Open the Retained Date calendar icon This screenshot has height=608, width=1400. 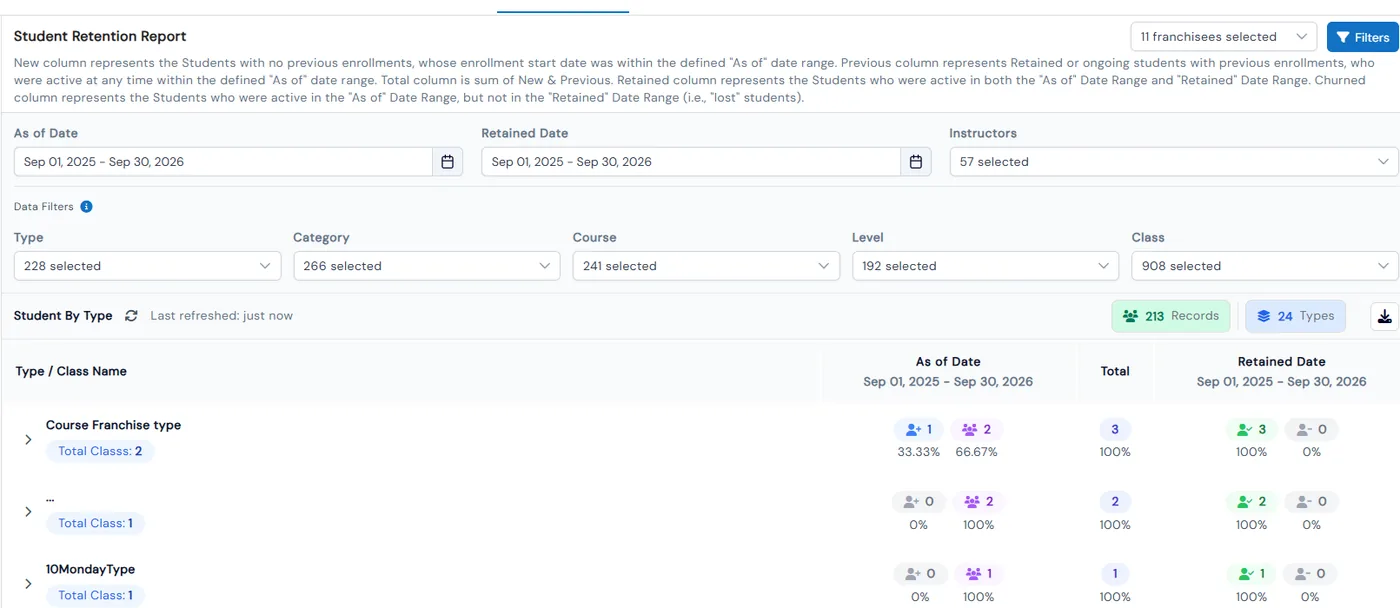pyautogui.click(x=916, y=162)
